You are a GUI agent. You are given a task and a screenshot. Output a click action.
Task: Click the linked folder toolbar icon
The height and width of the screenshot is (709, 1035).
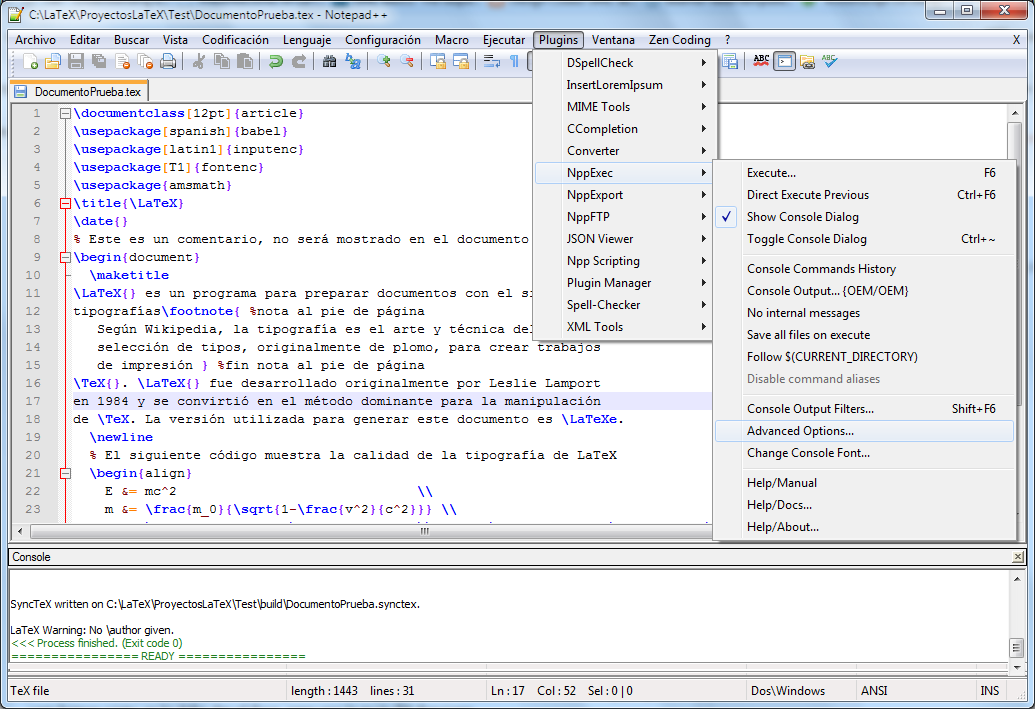(x=807, y=62)
